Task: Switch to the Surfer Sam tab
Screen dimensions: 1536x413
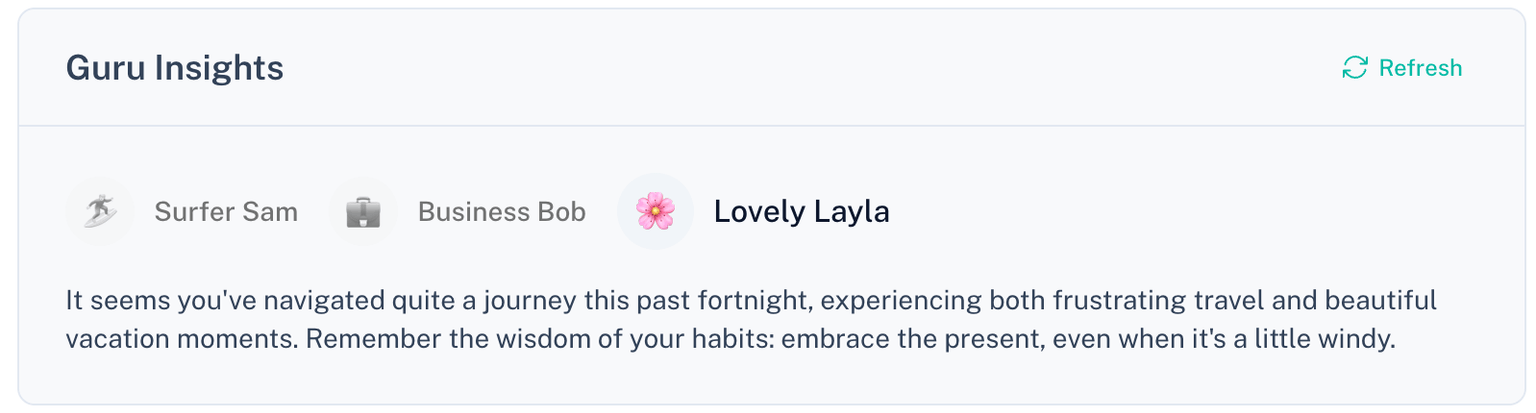Action: (226, 212)
